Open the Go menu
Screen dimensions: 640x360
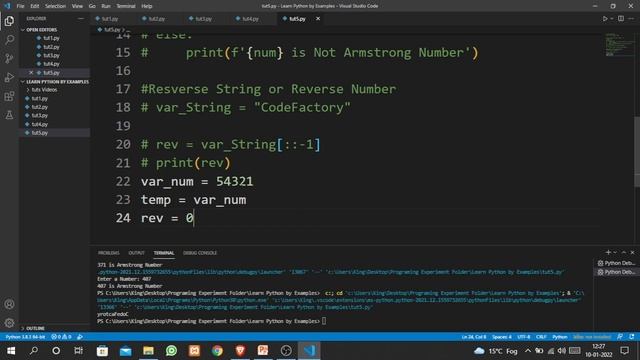tap(92, 6)
